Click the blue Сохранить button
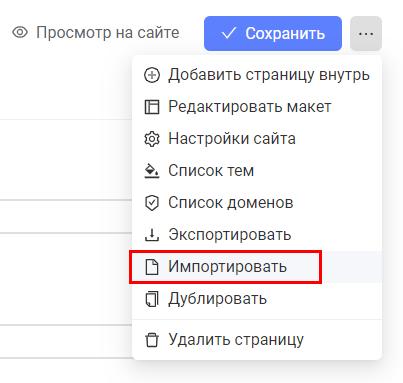403x383 pixels. [273, 33]
